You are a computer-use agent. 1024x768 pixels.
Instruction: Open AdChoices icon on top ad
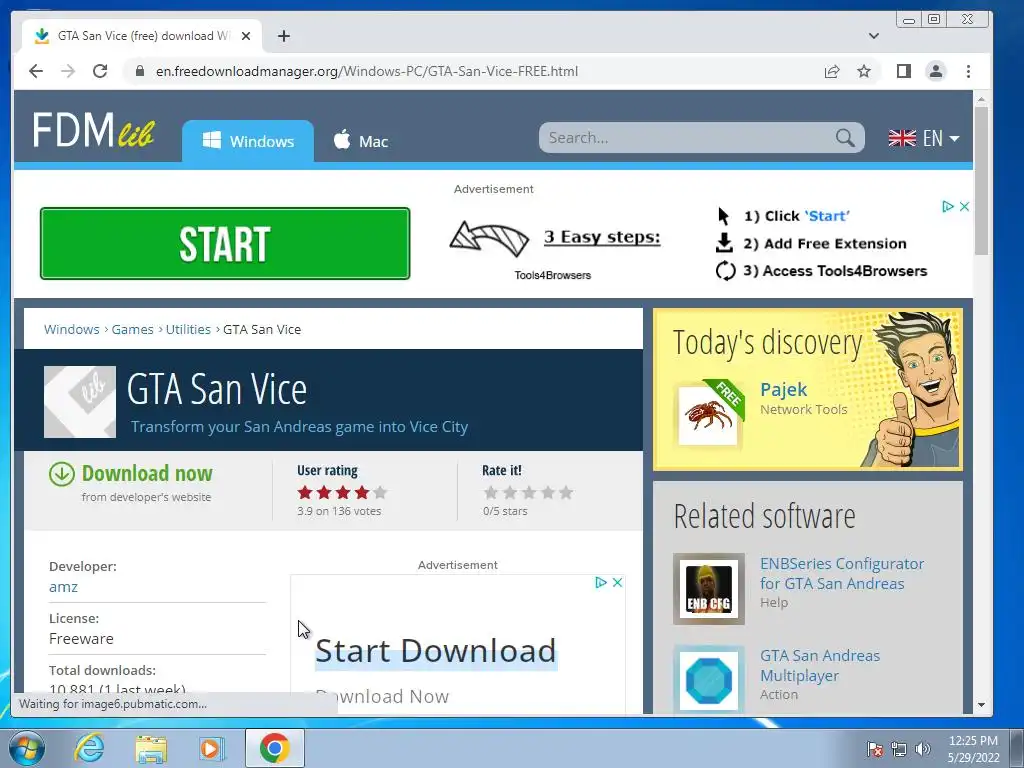[x=948, y=206]
